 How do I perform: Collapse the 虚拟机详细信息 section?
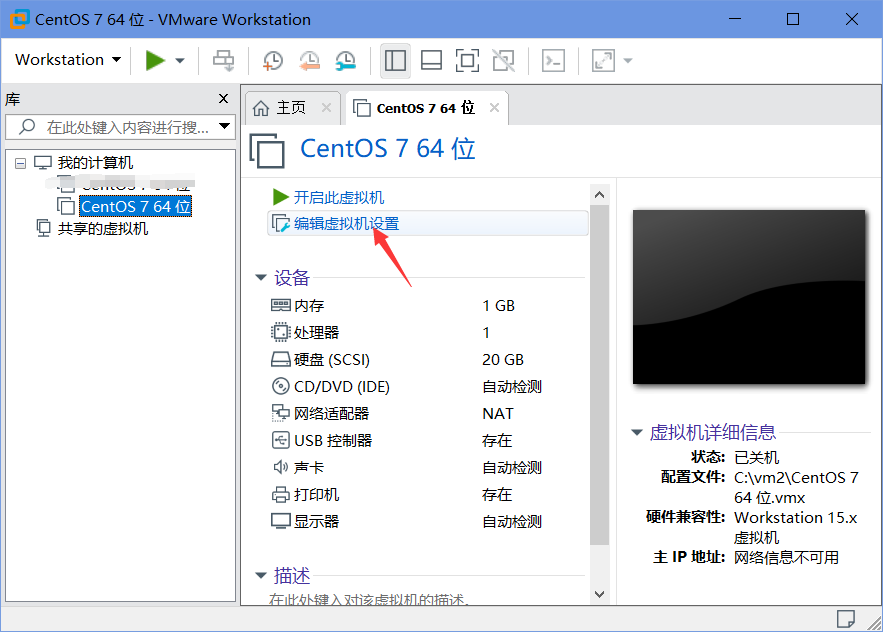[x=637, y=433]
